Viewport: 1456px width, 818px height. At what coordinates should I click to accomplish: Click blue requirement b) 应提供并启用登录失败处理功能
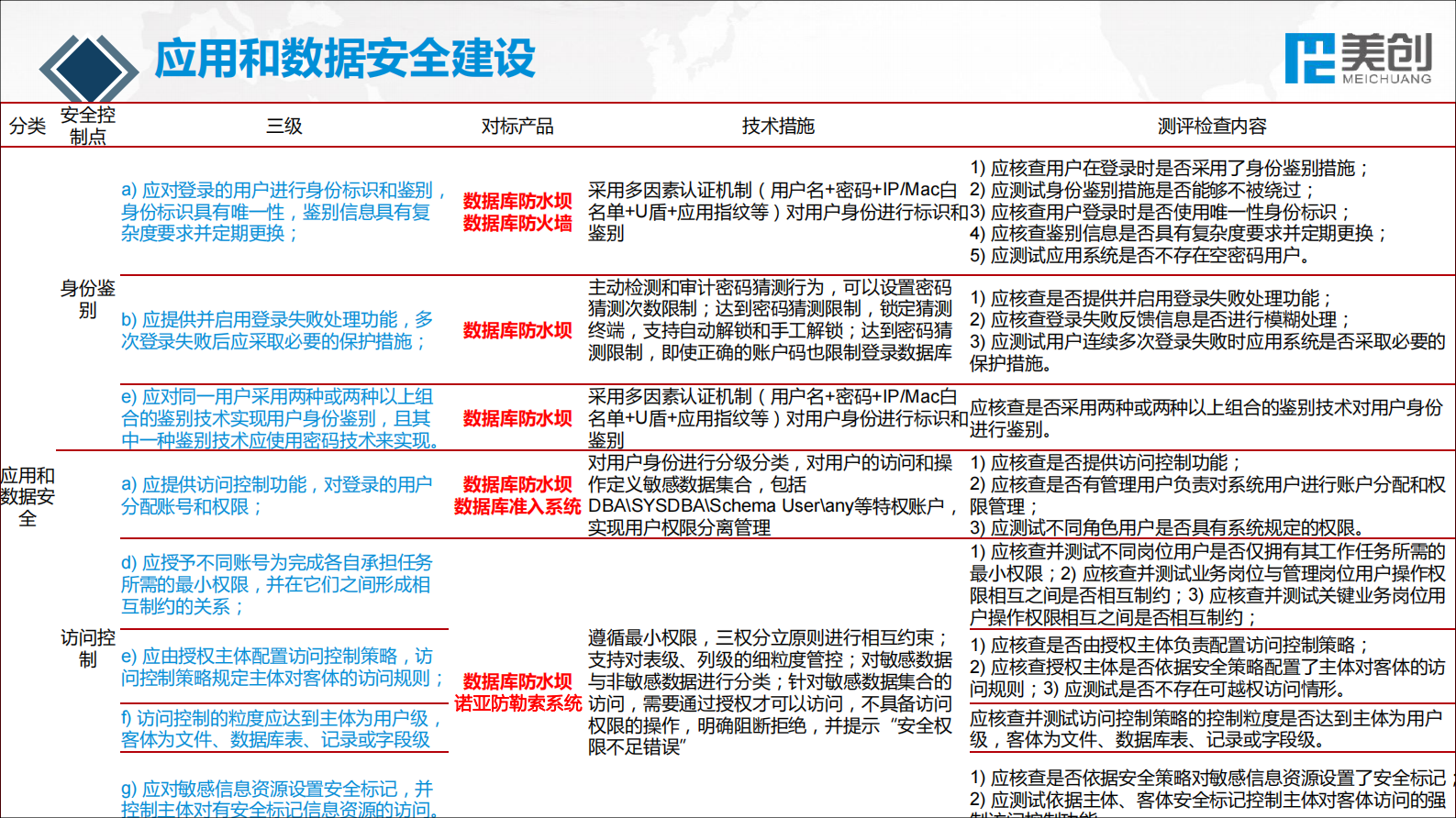(x=277, y=330)
